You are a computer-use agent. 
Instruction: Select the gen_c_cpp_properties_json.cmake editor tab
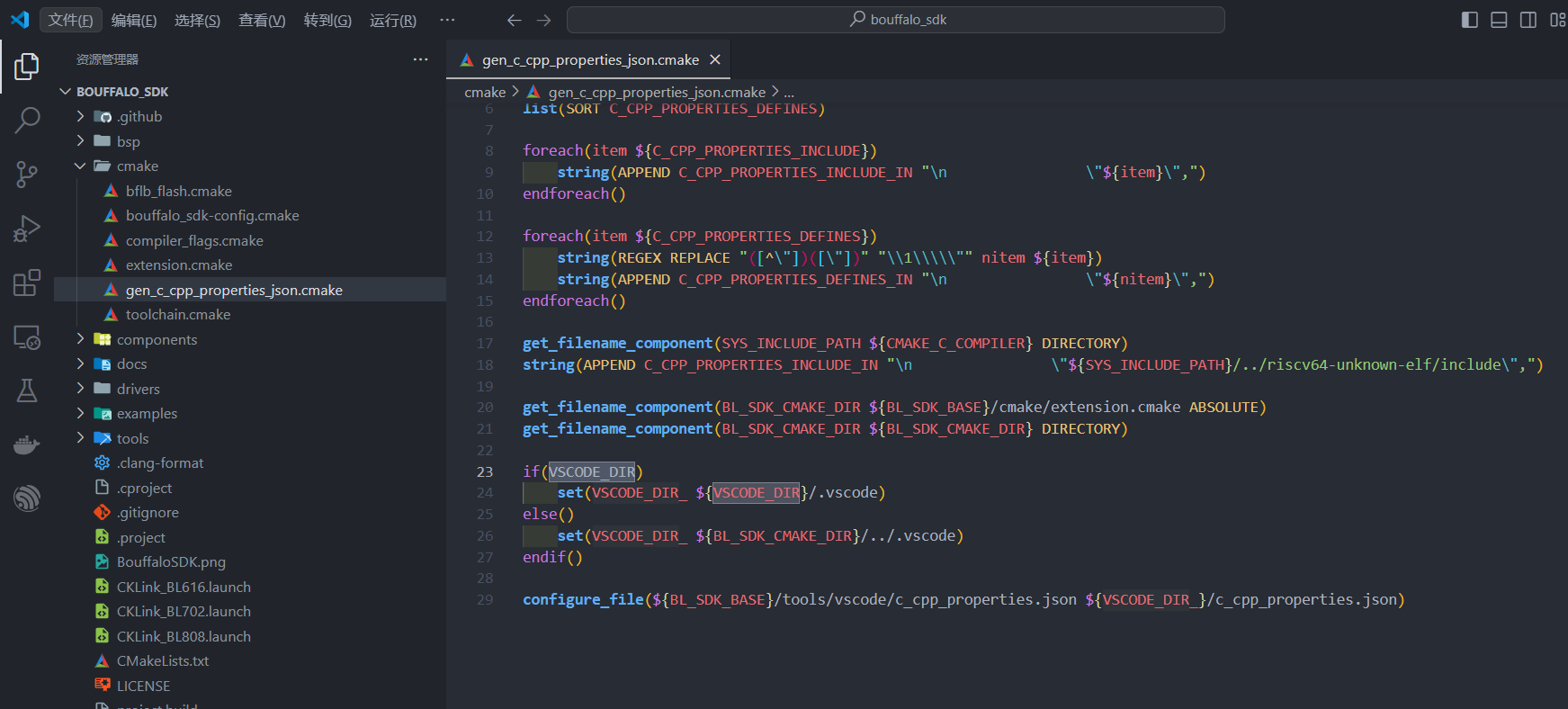pyautogui.click(x=589, y=59)
